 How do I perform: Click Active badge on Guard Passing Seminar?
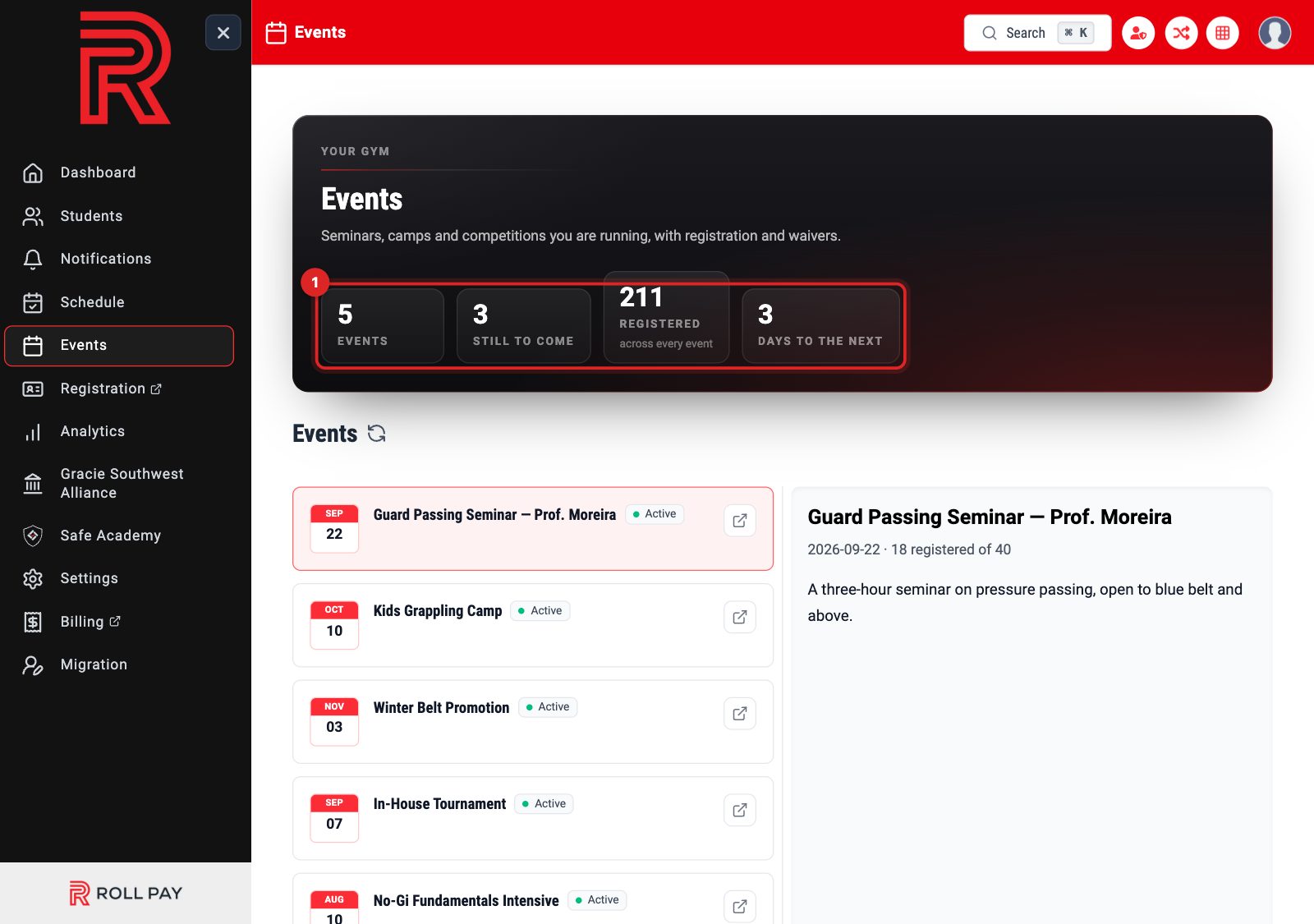click(655, 514)
